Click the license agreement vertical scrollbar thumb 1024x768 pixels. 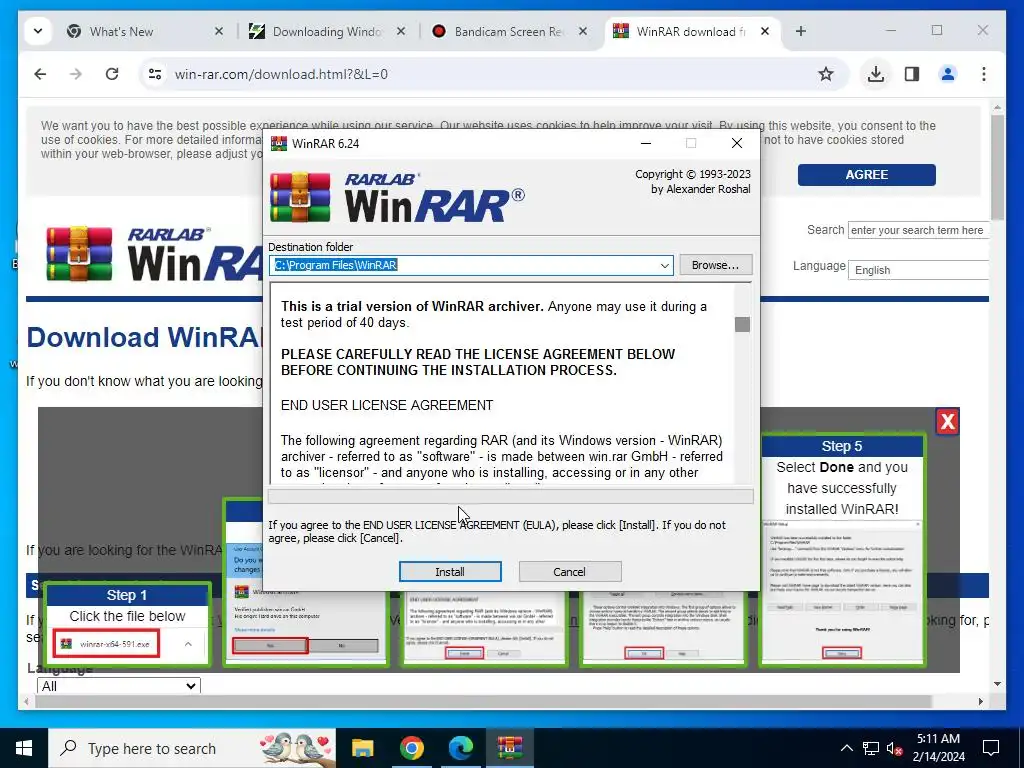point(743,325)
